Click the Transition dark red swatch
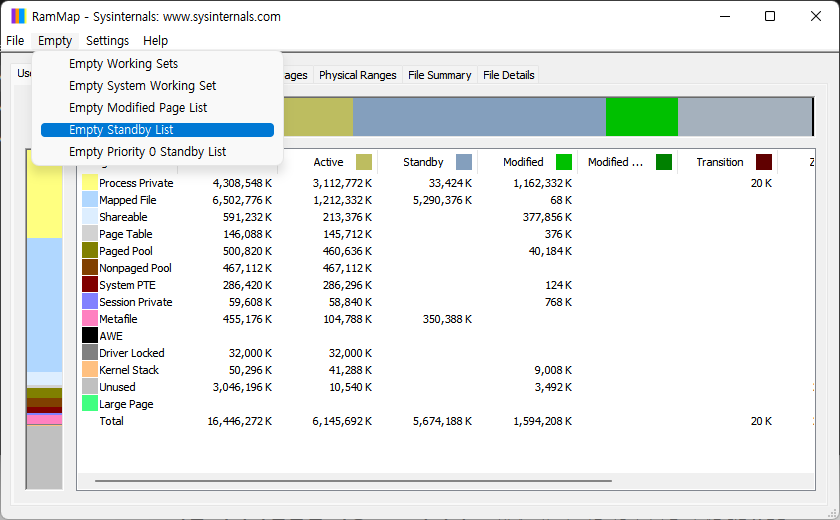 coord(764,162)
